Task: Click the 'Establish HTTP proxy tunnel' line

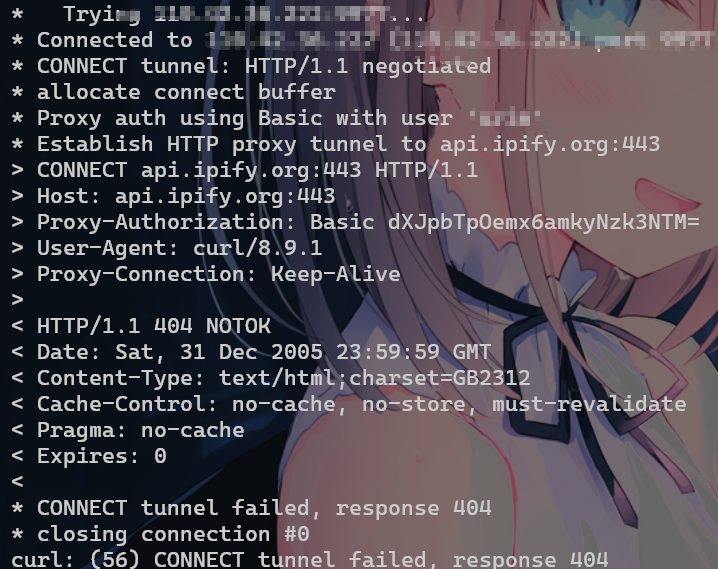Action: point(336,144)
